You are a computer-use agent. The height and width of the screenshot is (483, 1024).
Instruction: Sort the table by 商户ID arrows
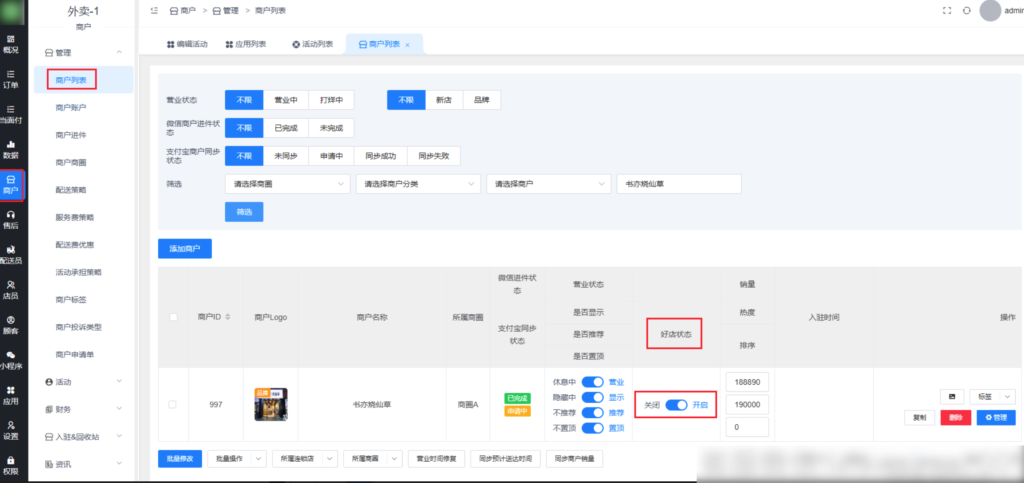coord(227,317)
